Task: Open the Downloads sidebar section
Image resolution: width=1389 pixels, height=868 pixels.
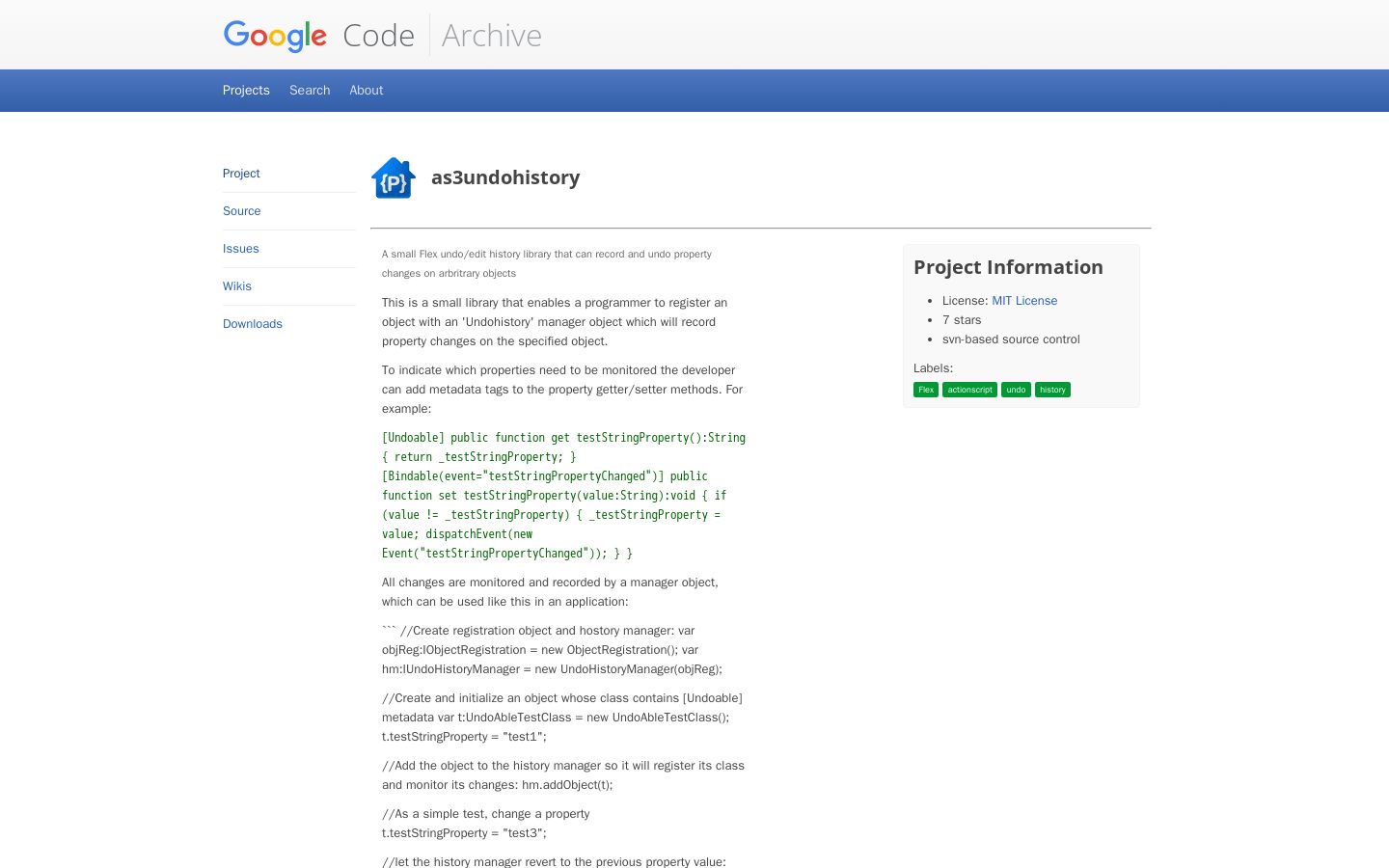Action: click(x=253, y=324)
